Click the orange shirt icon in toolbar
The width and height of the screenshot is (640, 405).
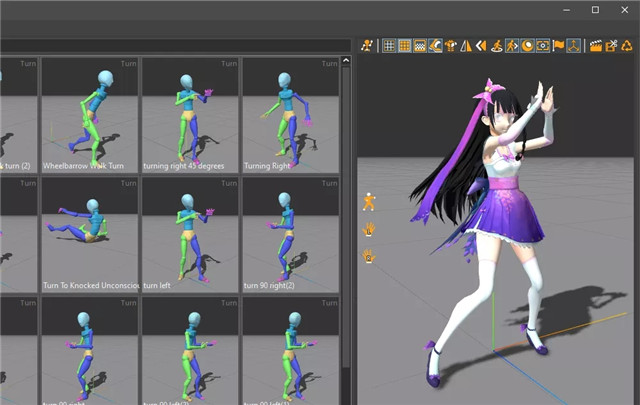[450, 45]
